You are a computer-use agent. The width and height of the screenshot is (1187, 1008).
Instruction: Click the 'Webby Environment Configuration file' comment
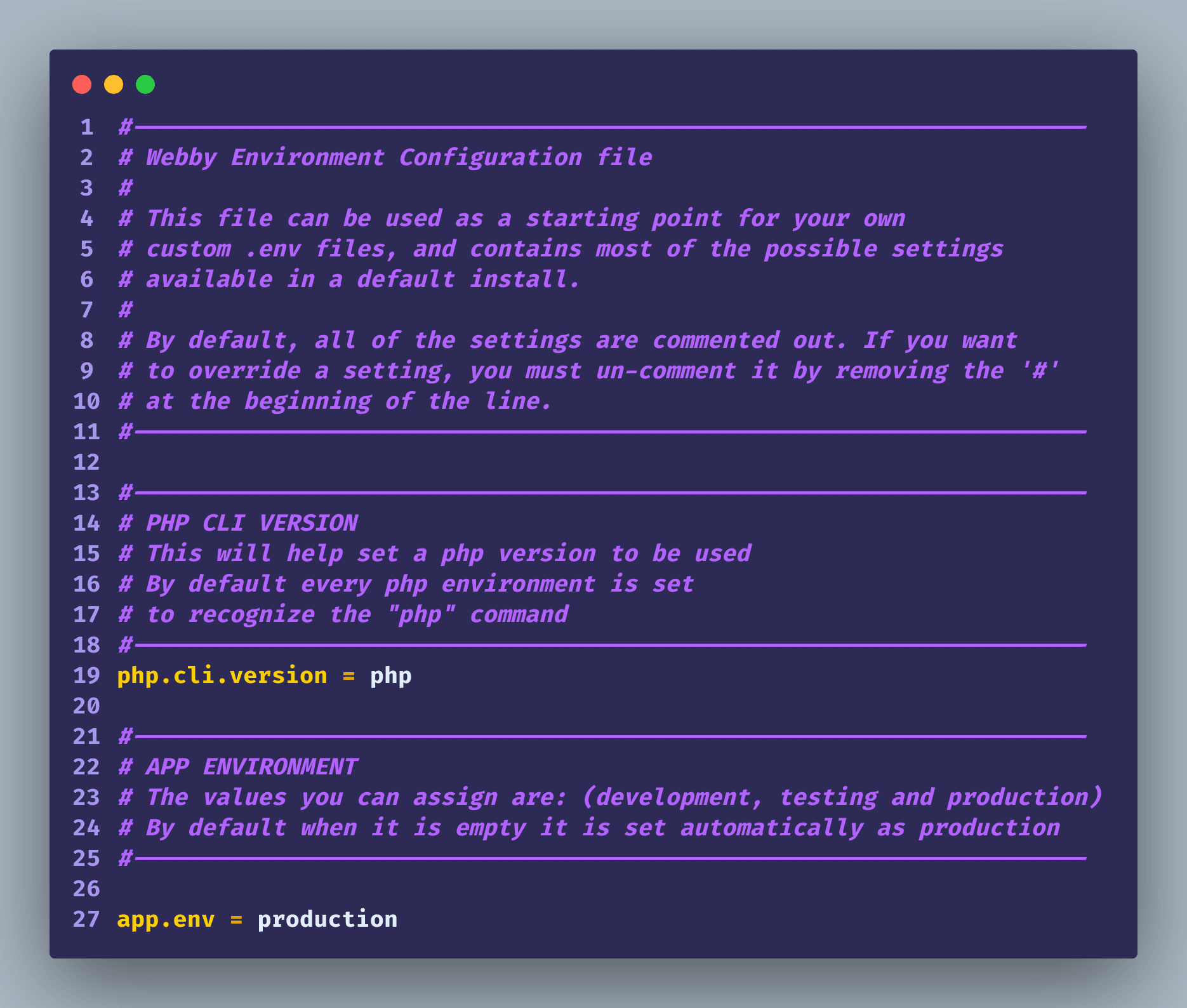(385, 157)
